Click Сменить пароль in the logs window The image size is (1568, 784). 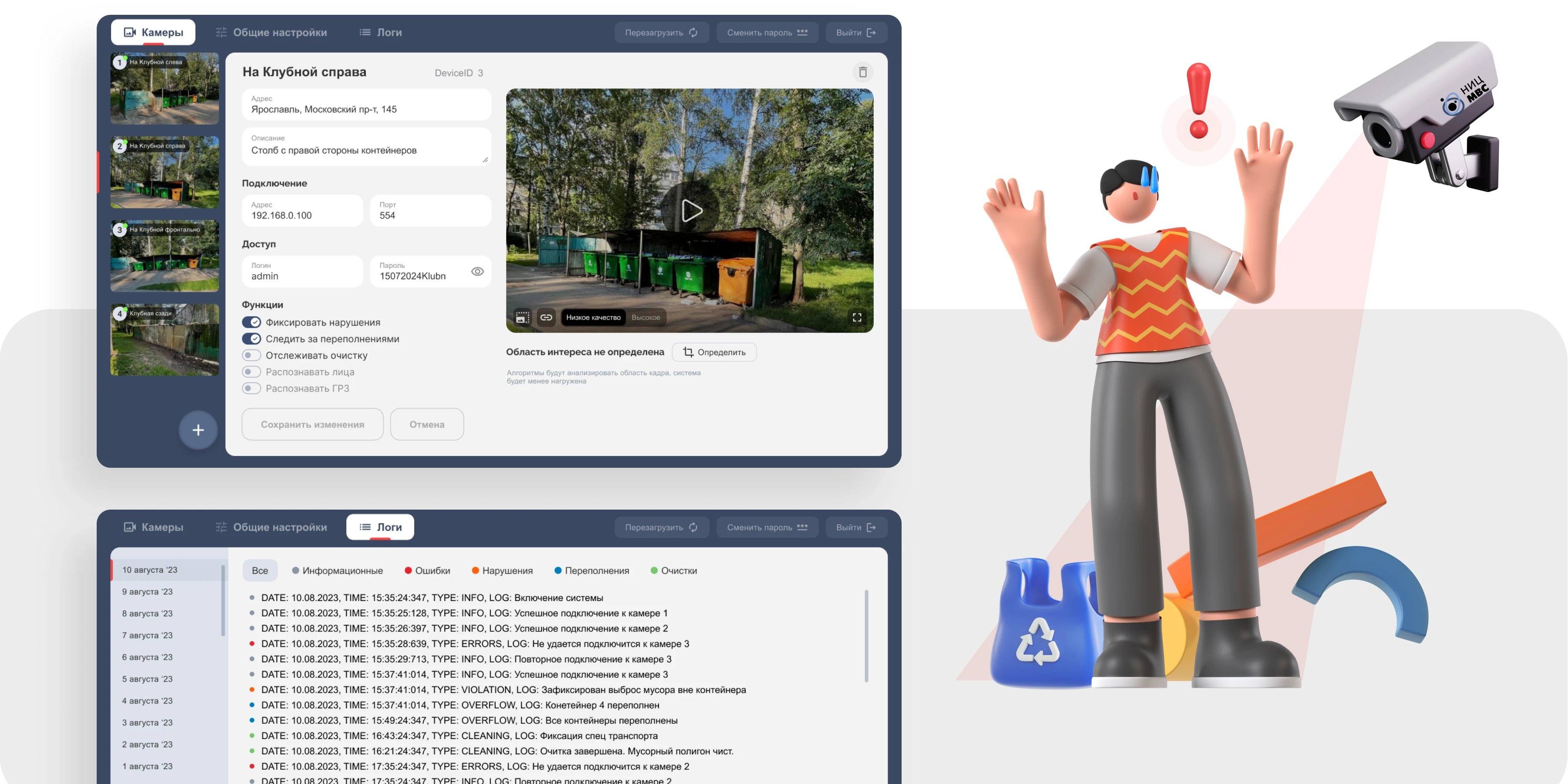pyautogui.click(x=767, y=527)
